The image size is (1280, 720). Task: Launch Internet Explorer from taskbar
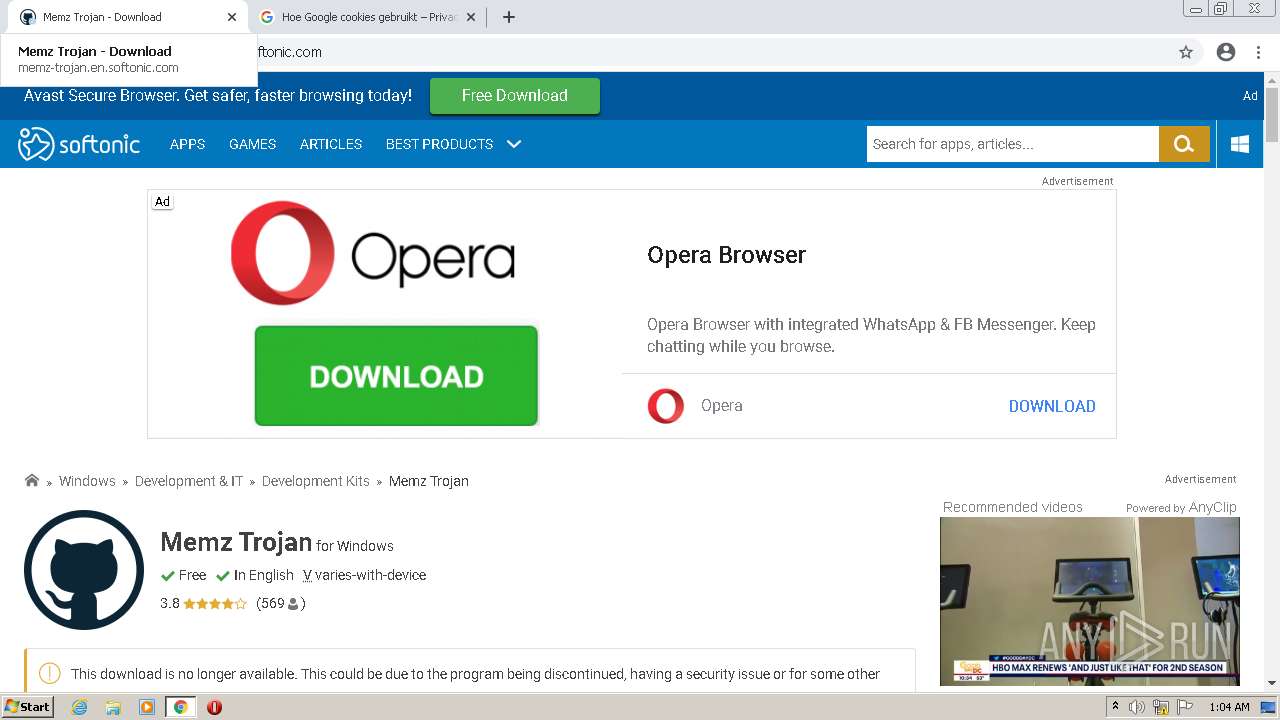pos(80,707)
